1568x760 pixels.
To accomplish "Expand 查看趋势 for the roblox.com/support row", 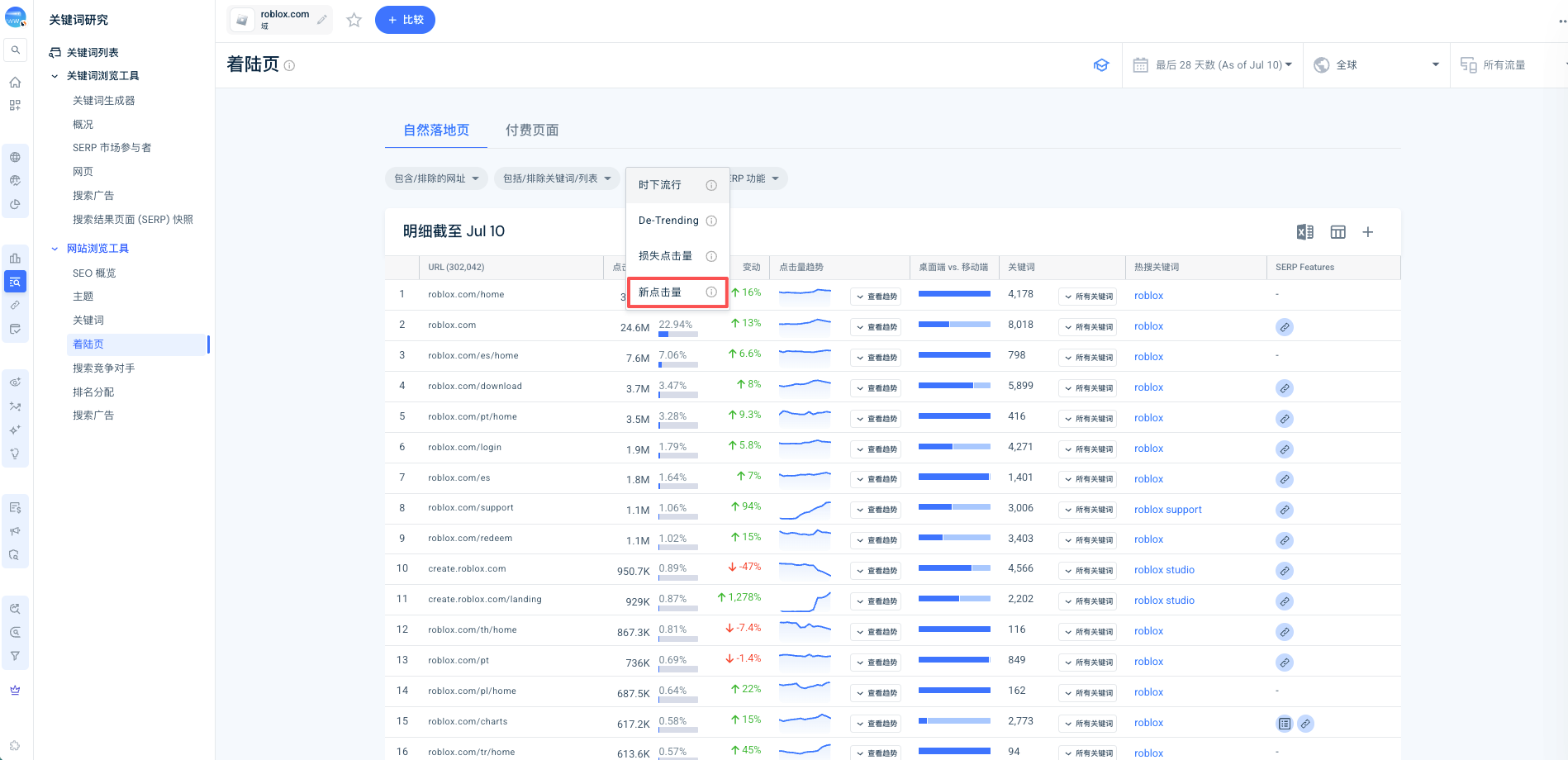I will (877, 510).
